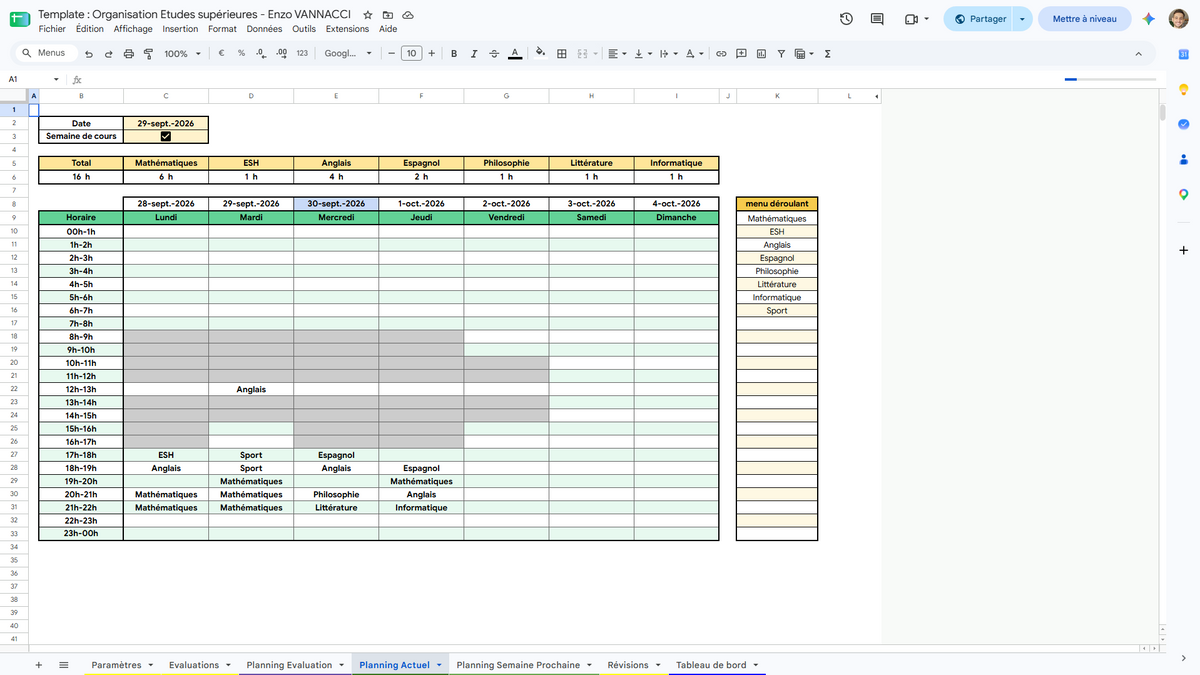Open the Données menu
Screen dimensions: 1200x675
click(264, 29)
